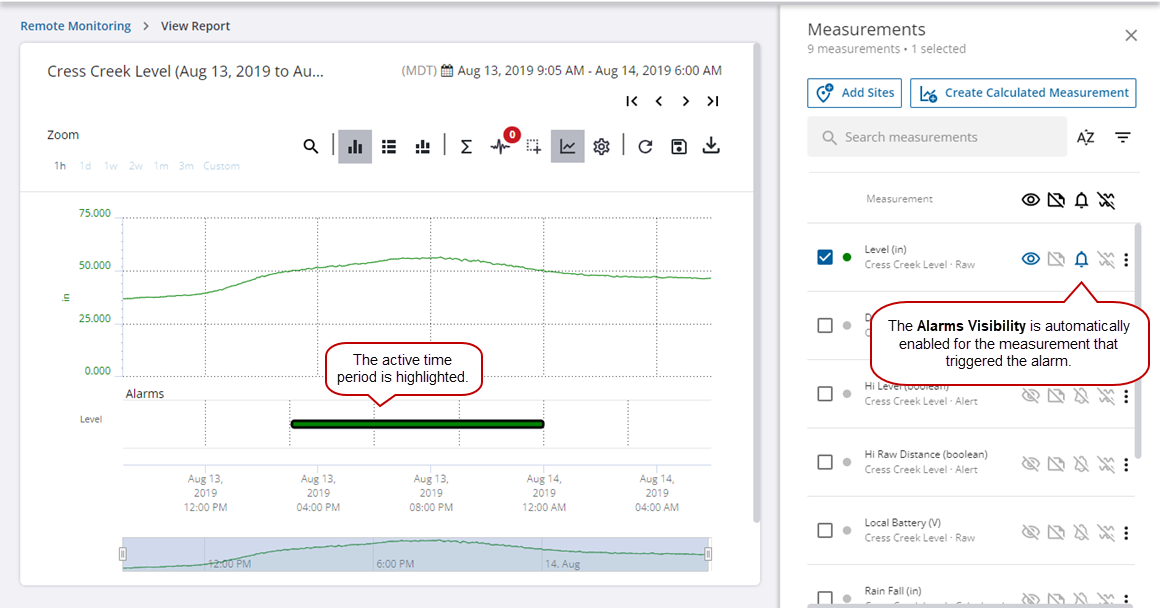Check the Hi Level (boolean) checkbox
This screenshot has width=1160, height=608.
pyautogui.click(x=825, y=394)
